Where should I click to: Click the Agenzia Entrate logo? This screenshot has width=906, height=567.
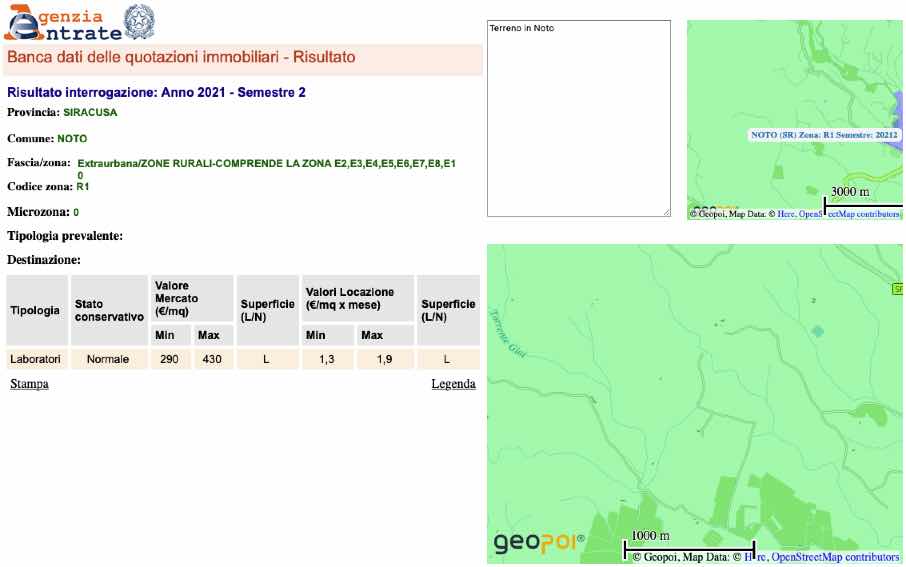(x=58, y=22)
